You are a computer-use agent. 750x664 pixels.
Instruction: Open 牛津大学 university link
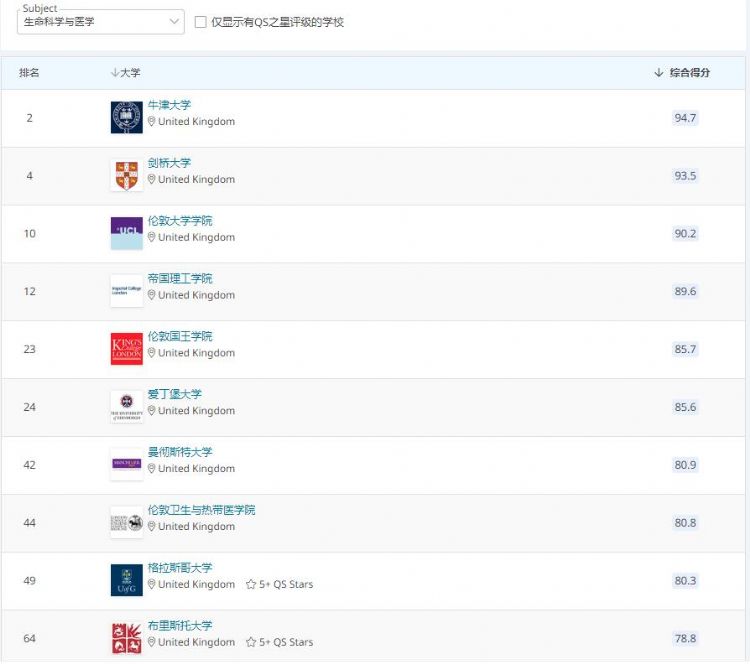pyautogui.click(x=169, y=105)
